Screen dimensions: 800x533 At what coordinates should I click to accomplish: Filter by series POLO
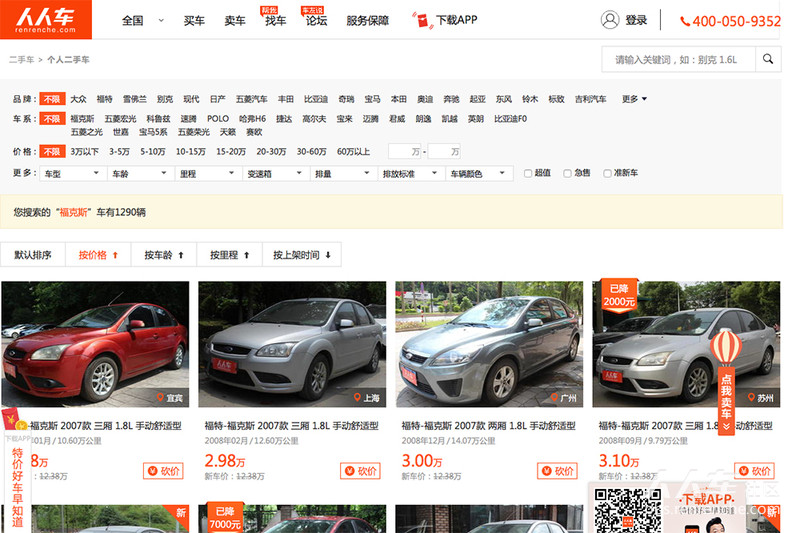[218, 119]
